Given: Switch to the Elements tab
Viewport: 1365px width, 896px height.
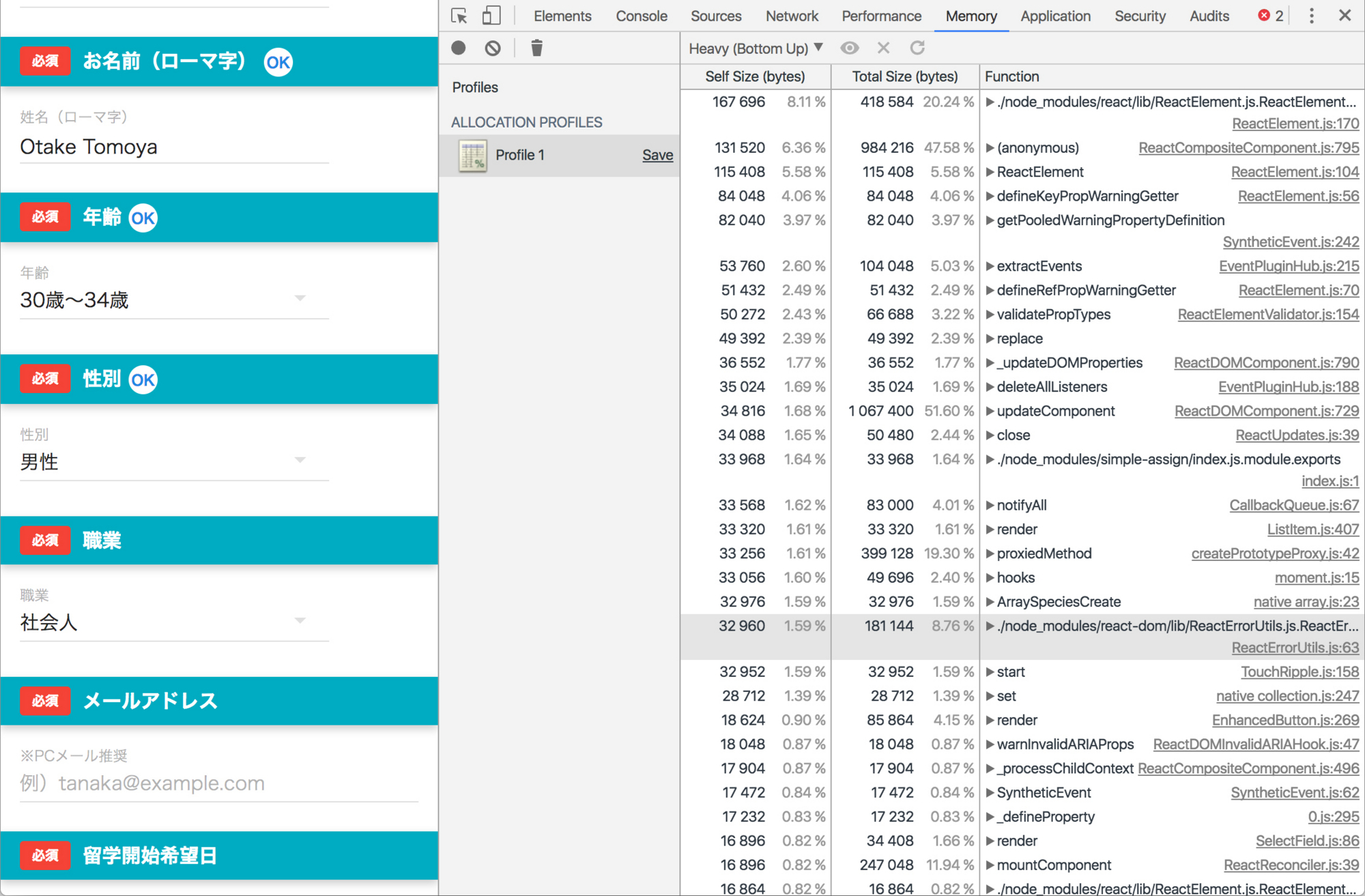Looking at the screenshot, I should (x=562, y=16).
